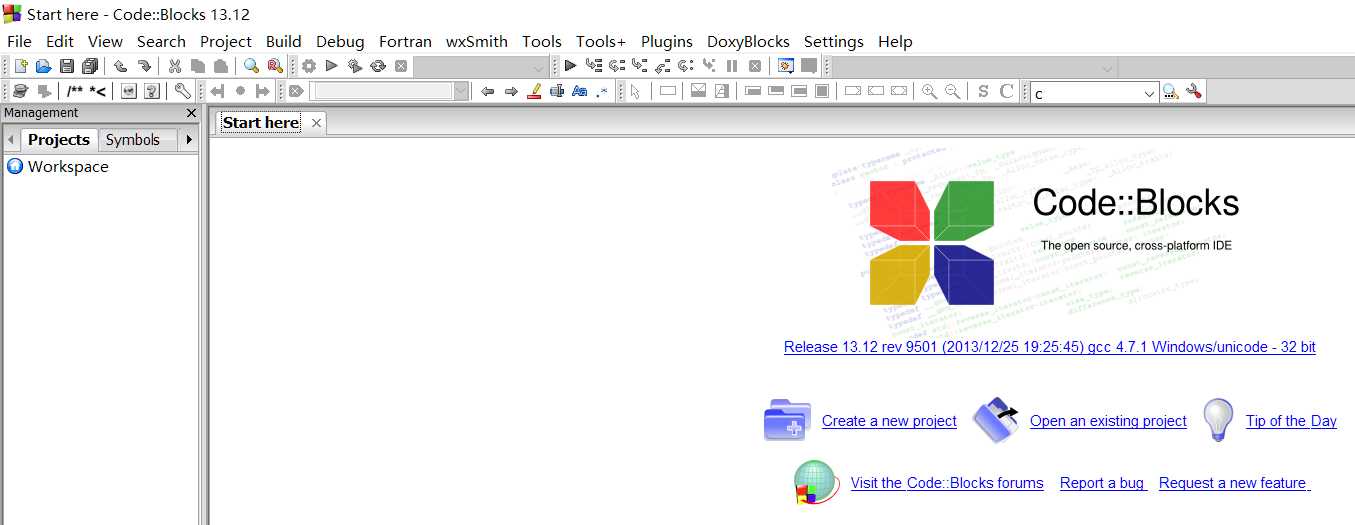Click the Build gear icon

[x=308, y=66]
